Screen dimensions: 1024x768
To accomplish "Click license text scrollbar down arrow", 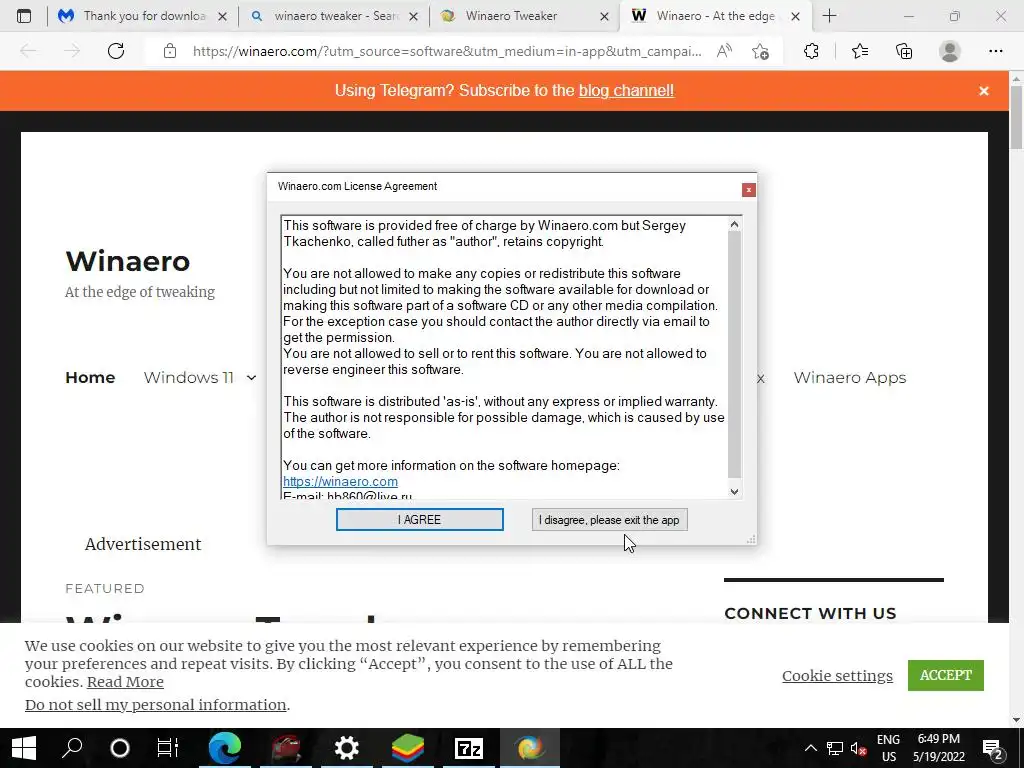I will click(x=734, y=492).
